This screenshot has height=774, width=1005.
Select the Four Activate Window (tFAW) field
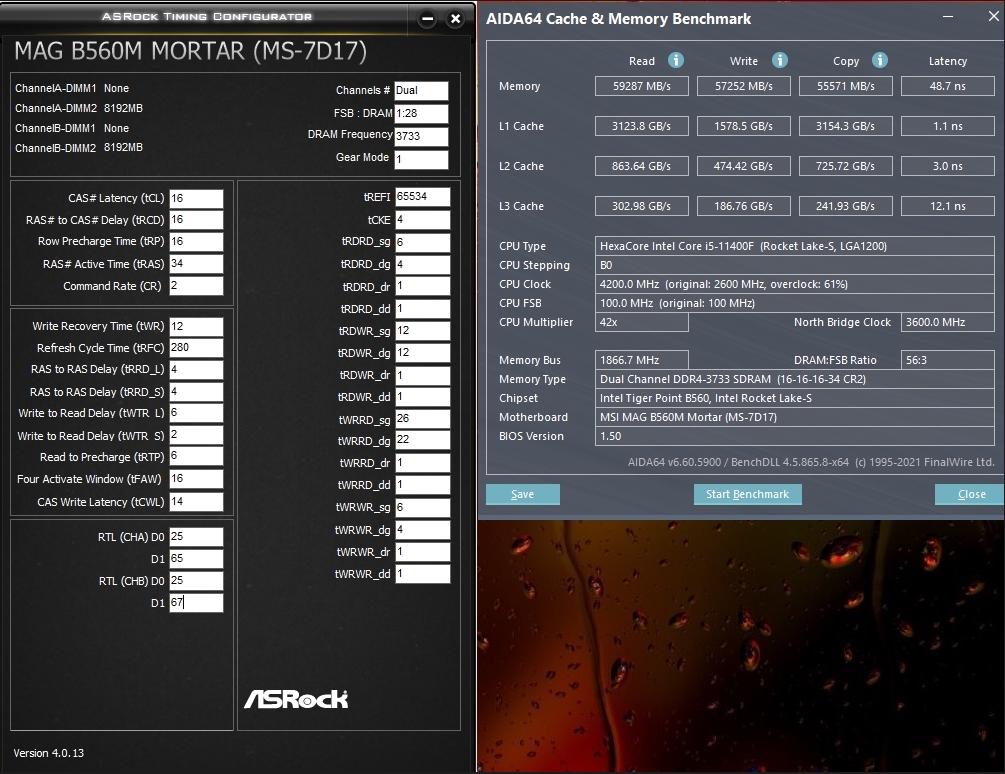196,479
